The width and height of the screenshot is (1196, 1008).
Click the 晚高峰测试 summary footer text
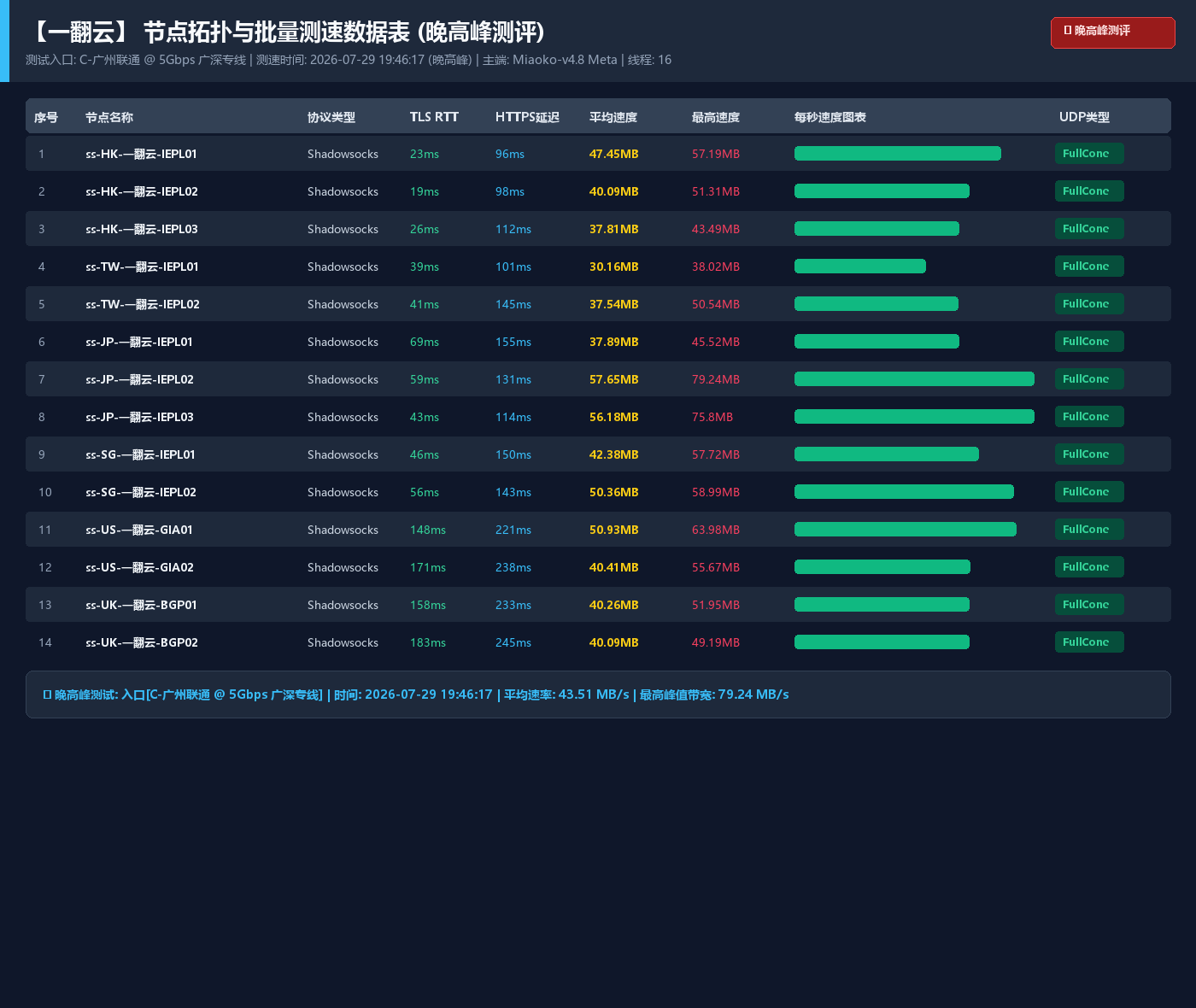pos(416,694)
